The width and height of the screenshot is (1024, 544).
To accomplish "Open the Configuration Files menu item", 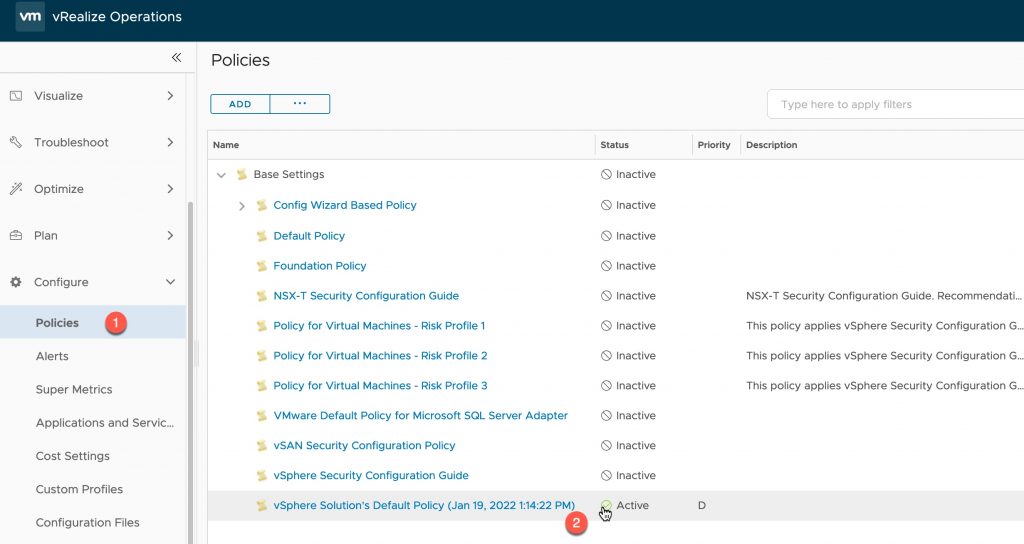I will [88, 522].
